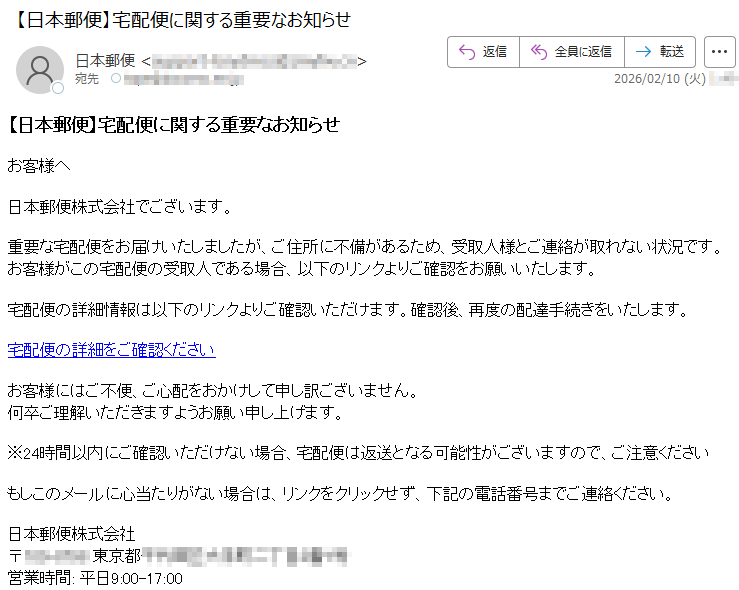Image resolution: width=739 pixels, height=590 pixels.
Task: Click the 全員に返信 reply-all button
Action: coord(572,52)
